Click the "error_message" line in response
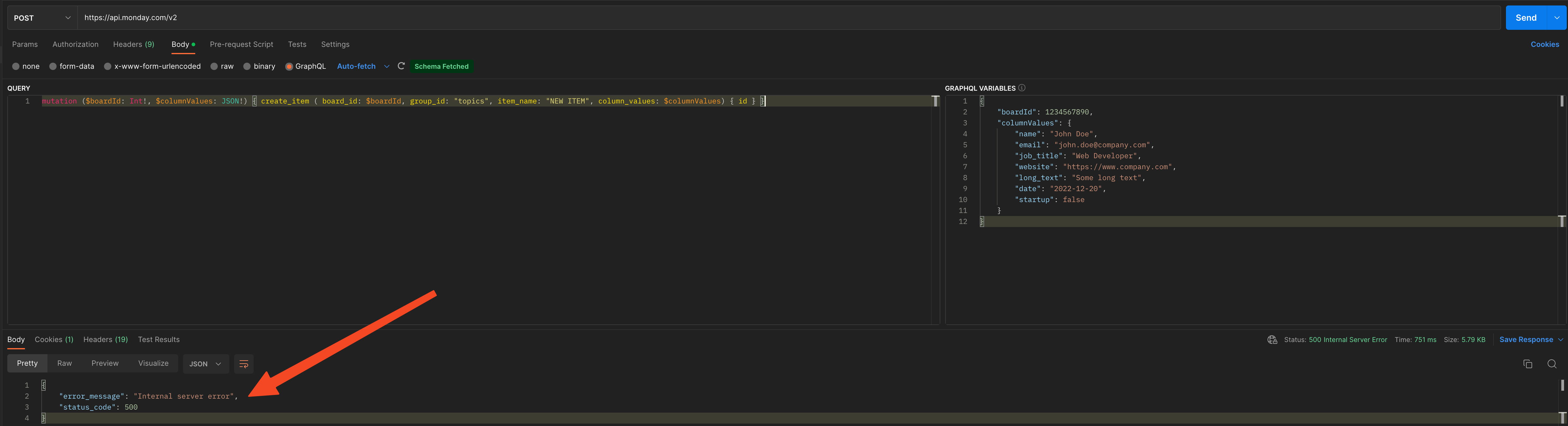1568x426 pixels. [148, 396]
